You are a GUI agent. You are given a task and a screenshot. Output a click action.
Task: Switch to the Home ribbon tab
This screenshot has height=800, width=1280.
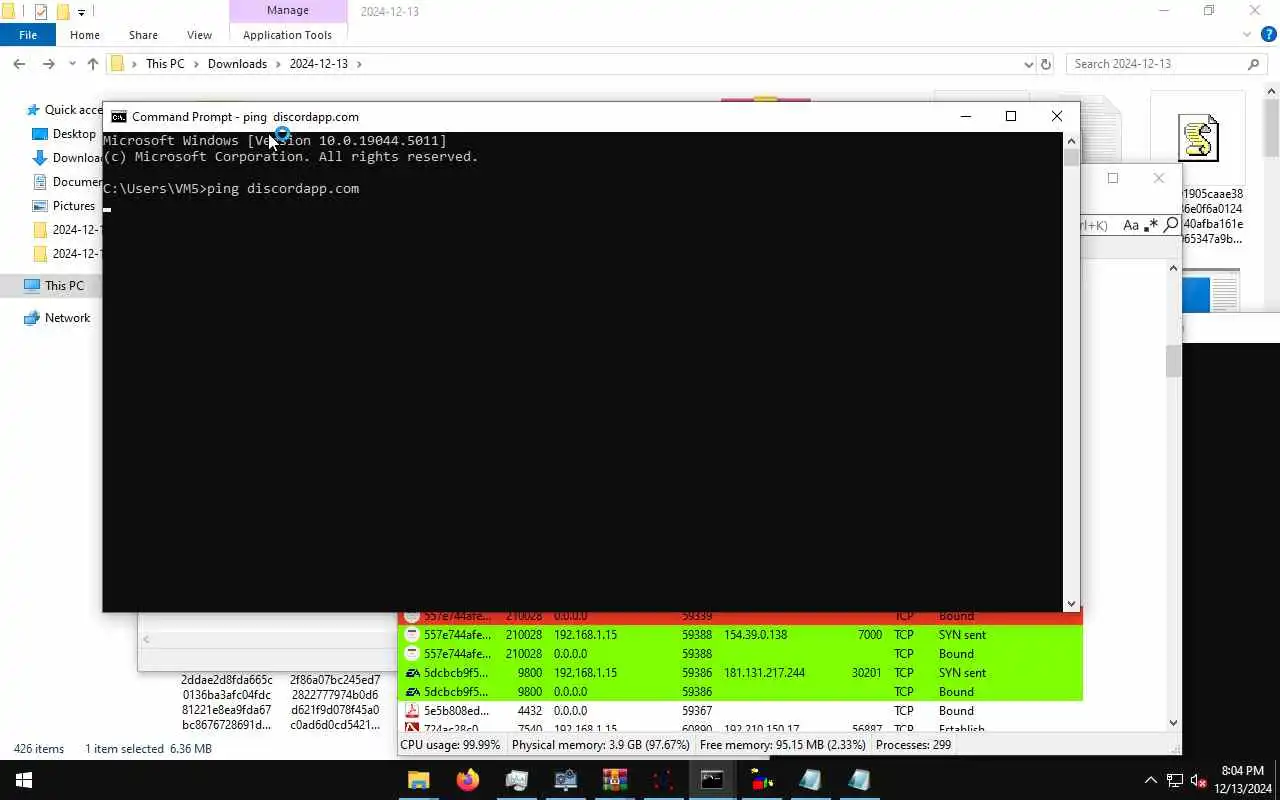point(85,35)
